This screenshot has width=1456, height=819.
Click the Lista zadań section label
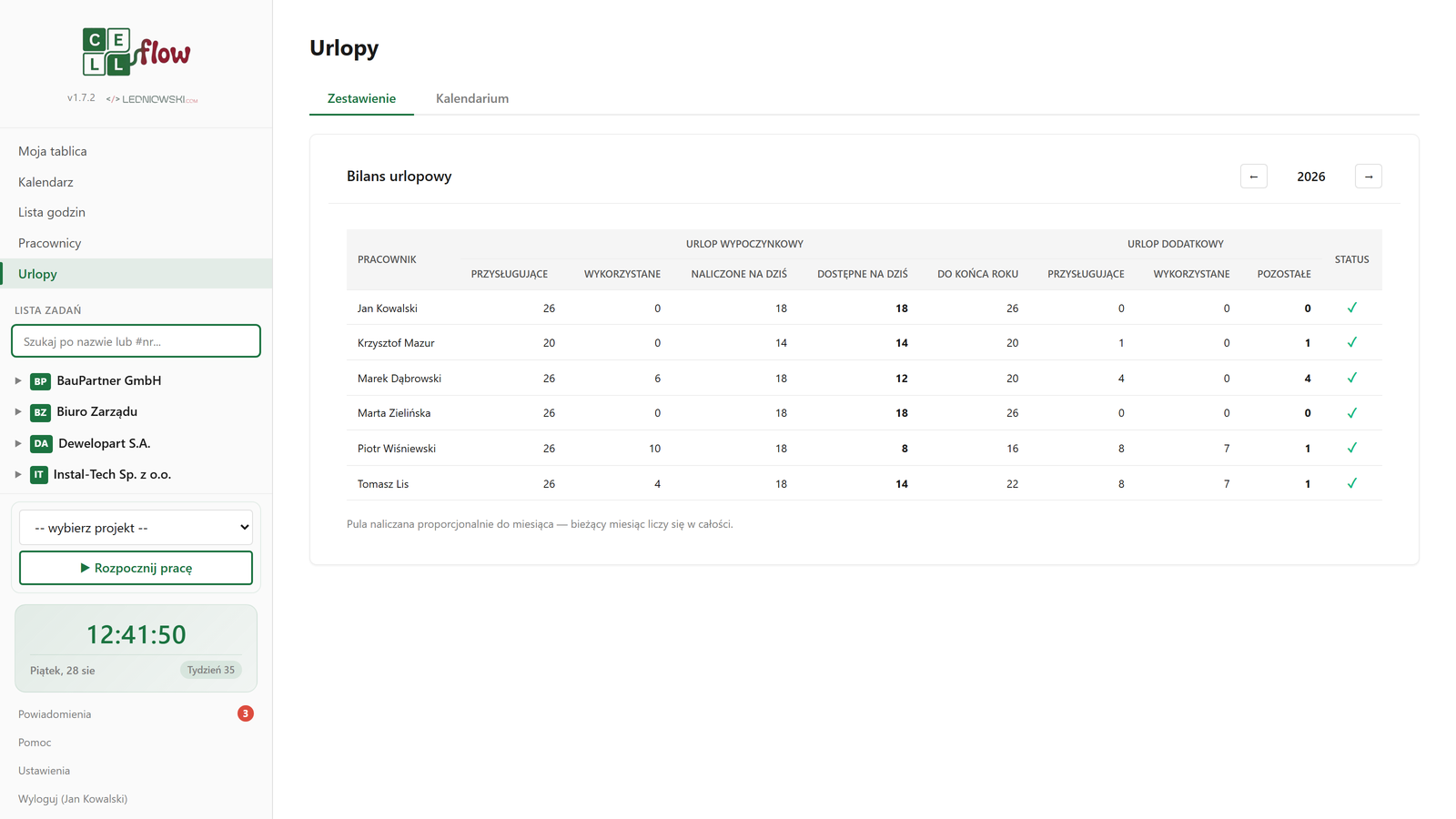48,310
